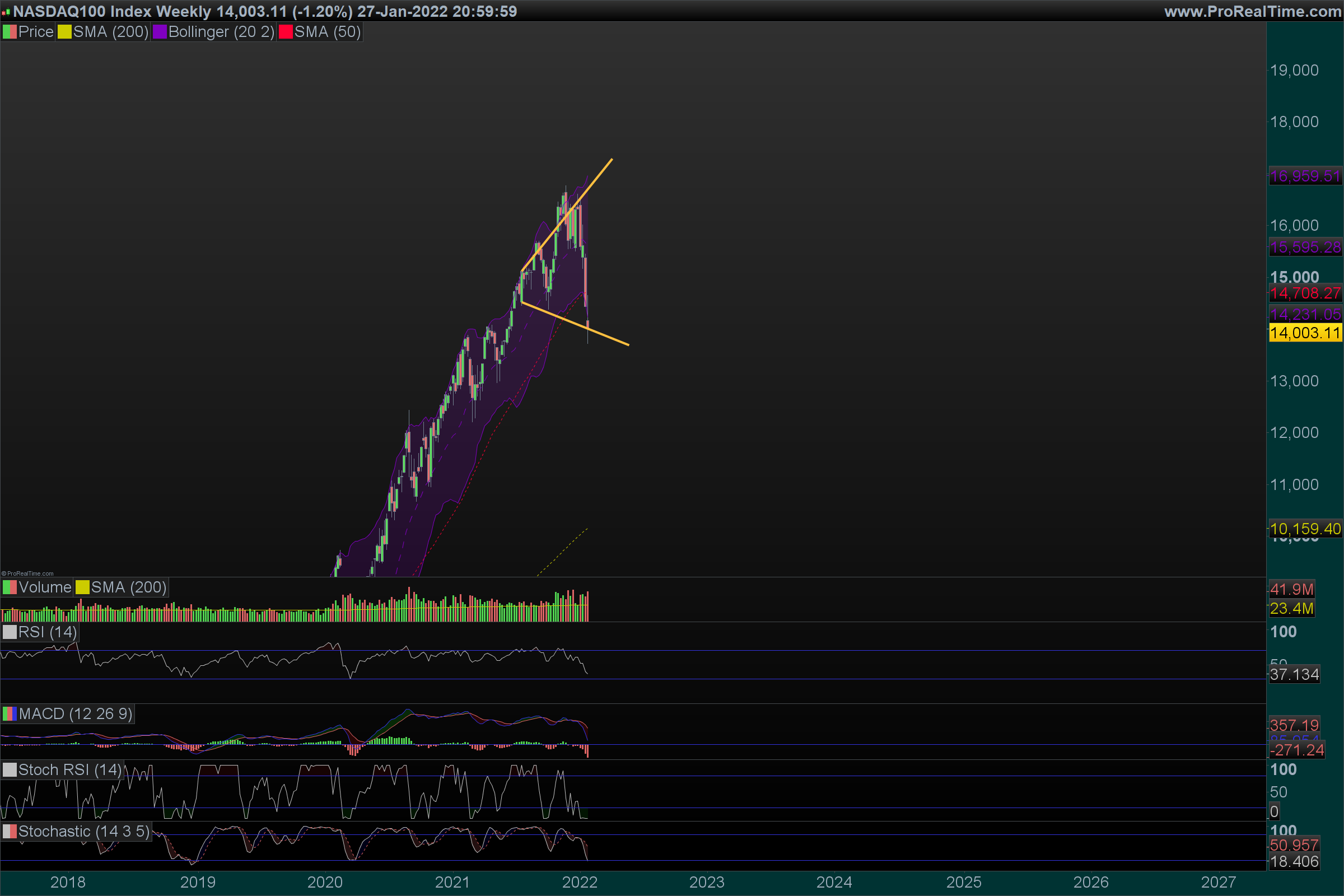Image resolution: width=1344 pixels, height=896 pixels.
Task: Click the Volume panel color icon
Action: pos(10,587)
